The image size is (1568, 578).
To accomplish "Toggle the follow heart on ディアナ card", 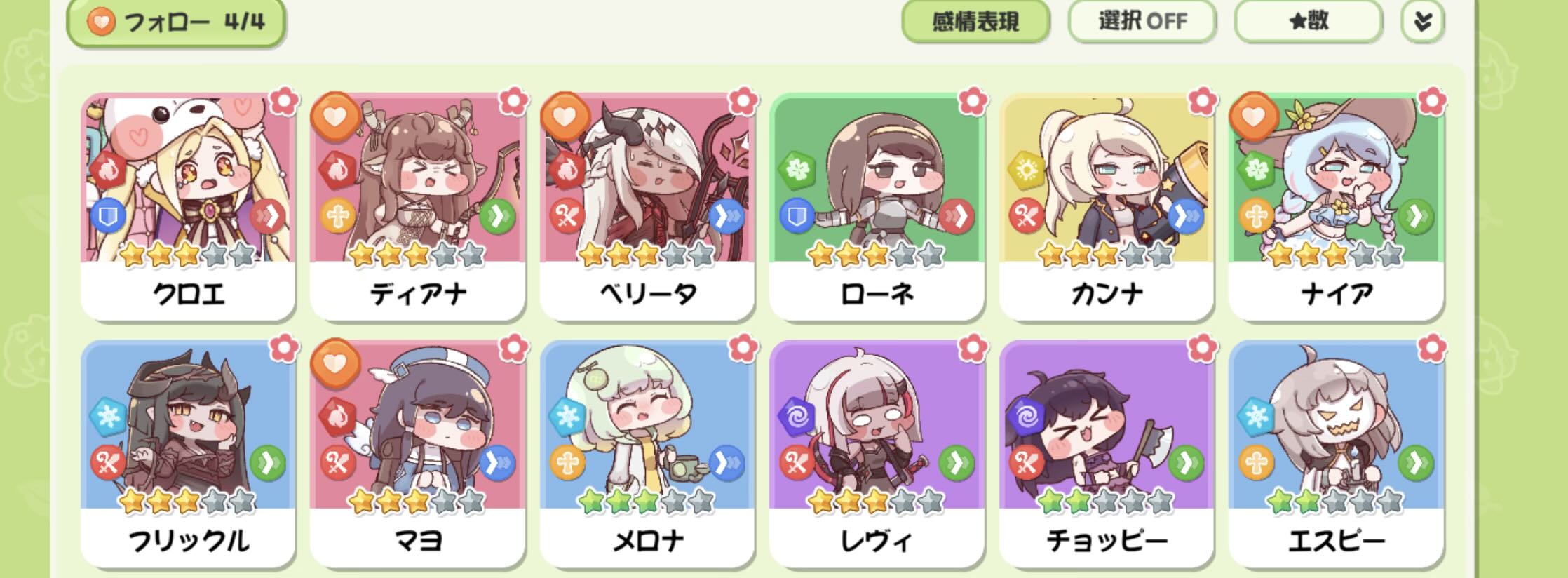I will [x=335, y=116].
